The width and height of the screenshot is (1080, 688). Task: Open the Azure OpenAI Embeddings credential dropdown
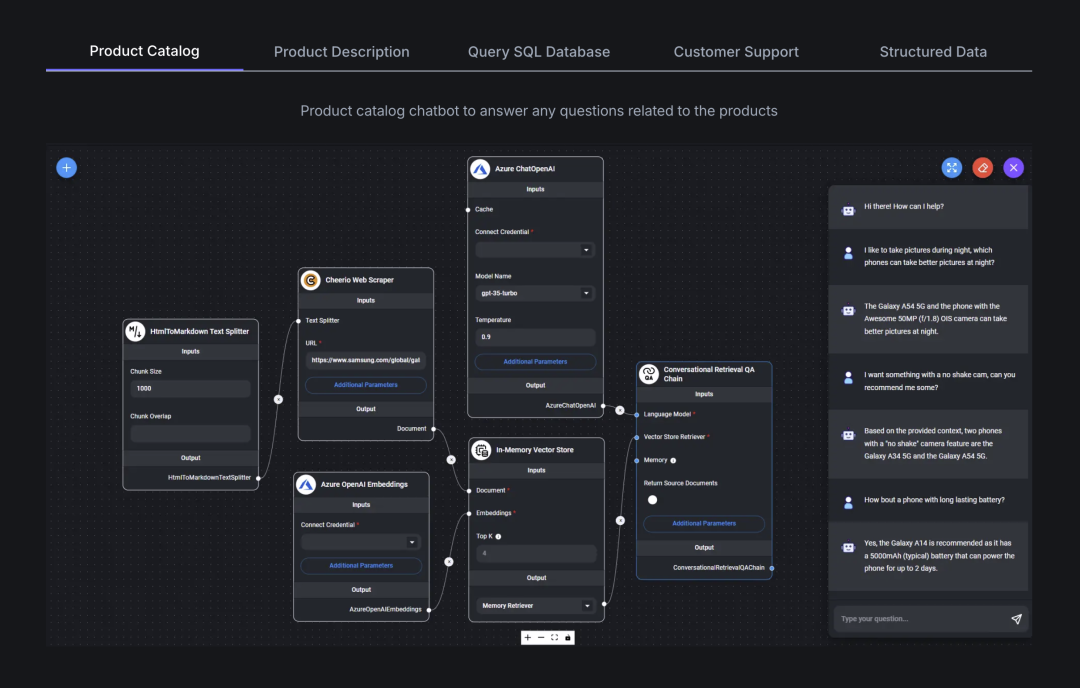(x=360, y=542)
